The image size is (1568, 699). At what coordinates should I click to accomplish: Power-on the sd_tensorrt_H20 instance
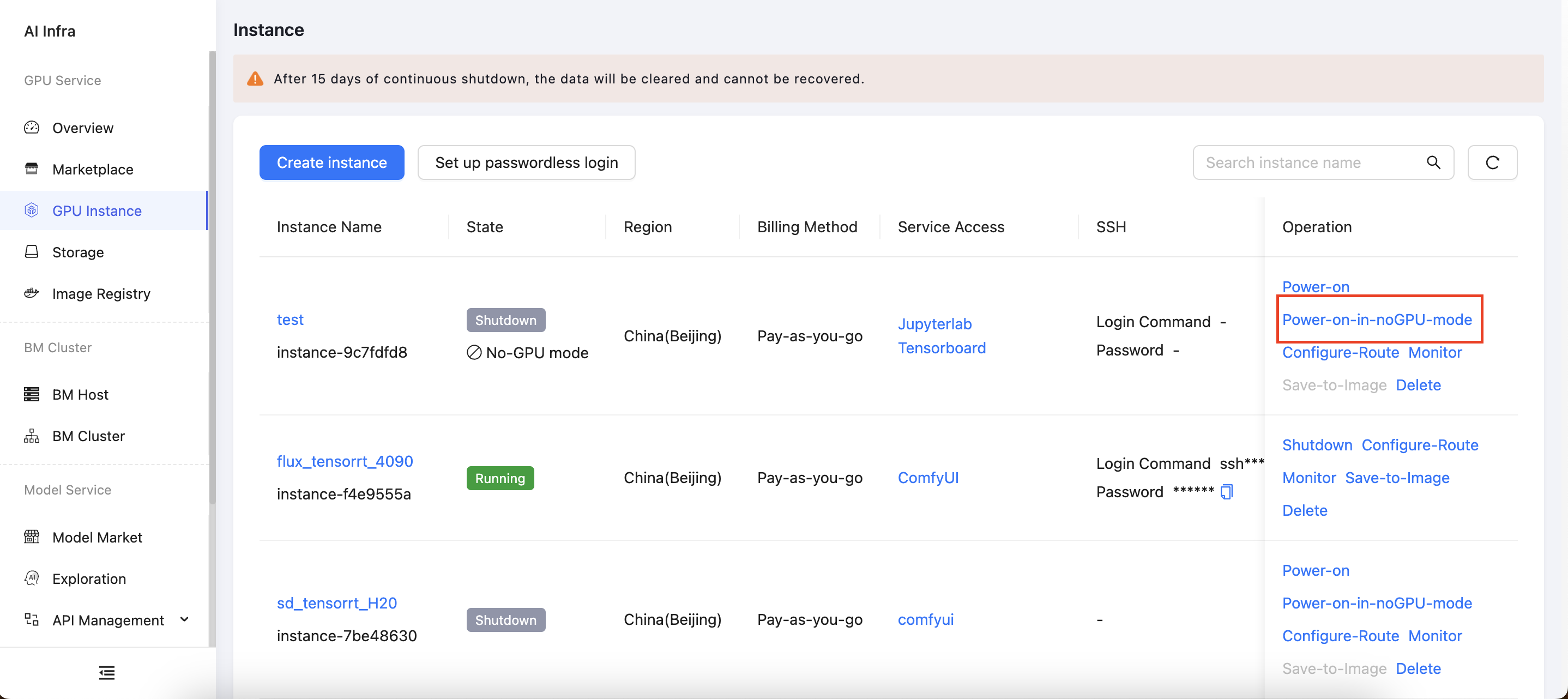click(1316, 570)
